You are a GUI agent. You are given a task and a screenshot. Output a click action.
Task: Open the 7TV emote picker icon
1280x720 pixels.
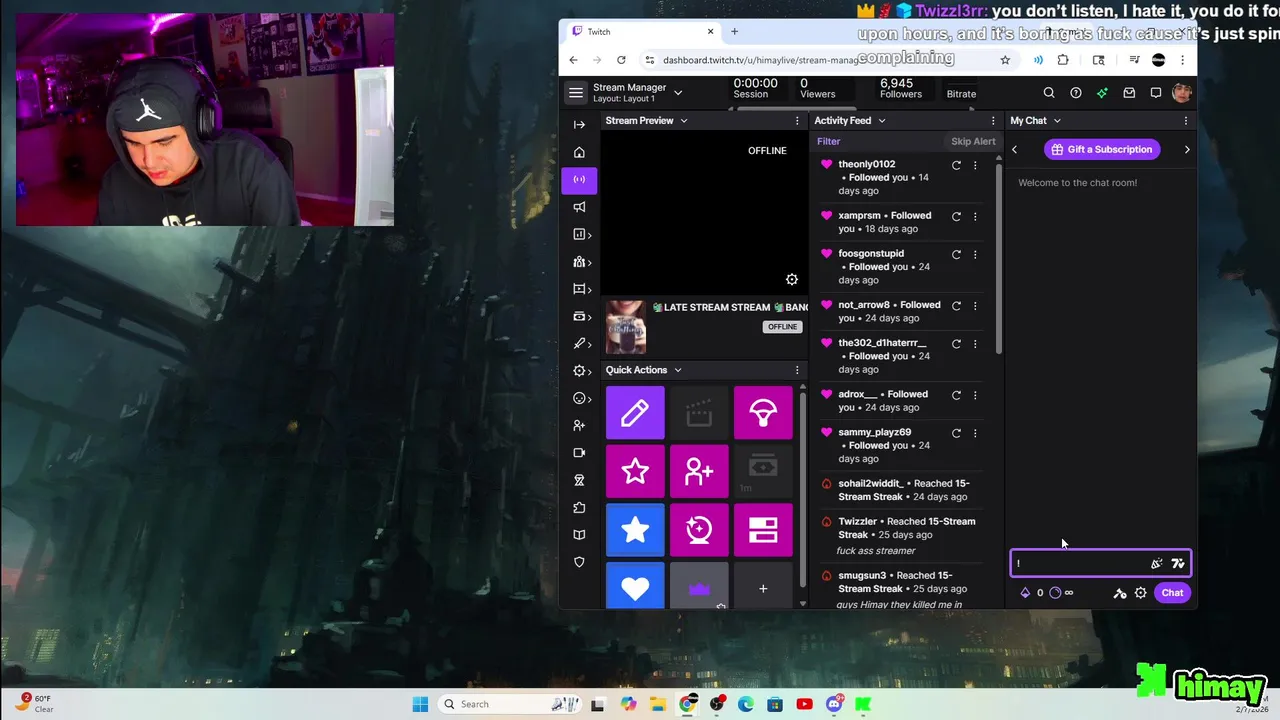(1178, 564)
